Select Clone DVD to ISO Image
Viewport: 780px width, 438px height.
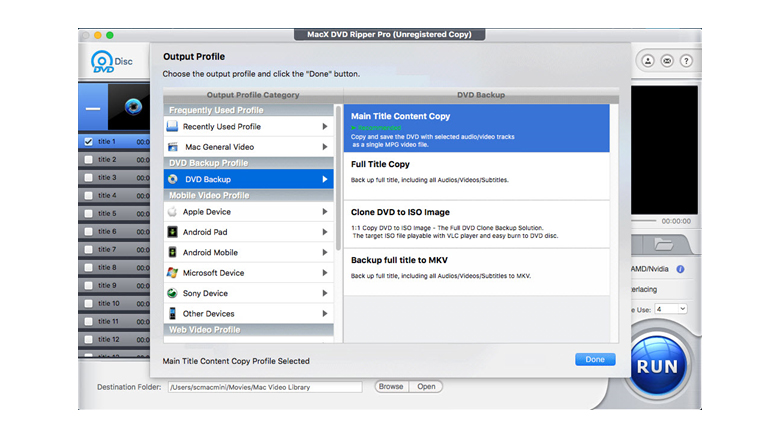coord(477,224)
